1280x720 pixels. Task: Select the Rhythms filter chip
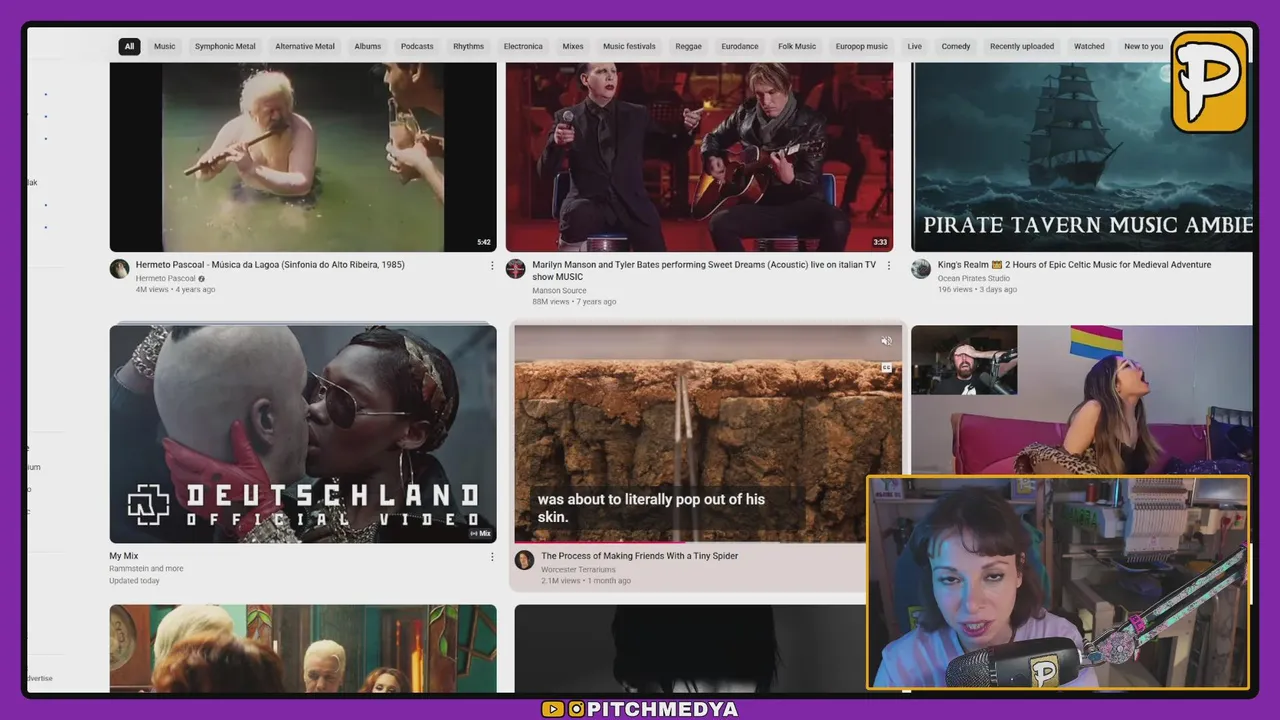tap(468, 46)
